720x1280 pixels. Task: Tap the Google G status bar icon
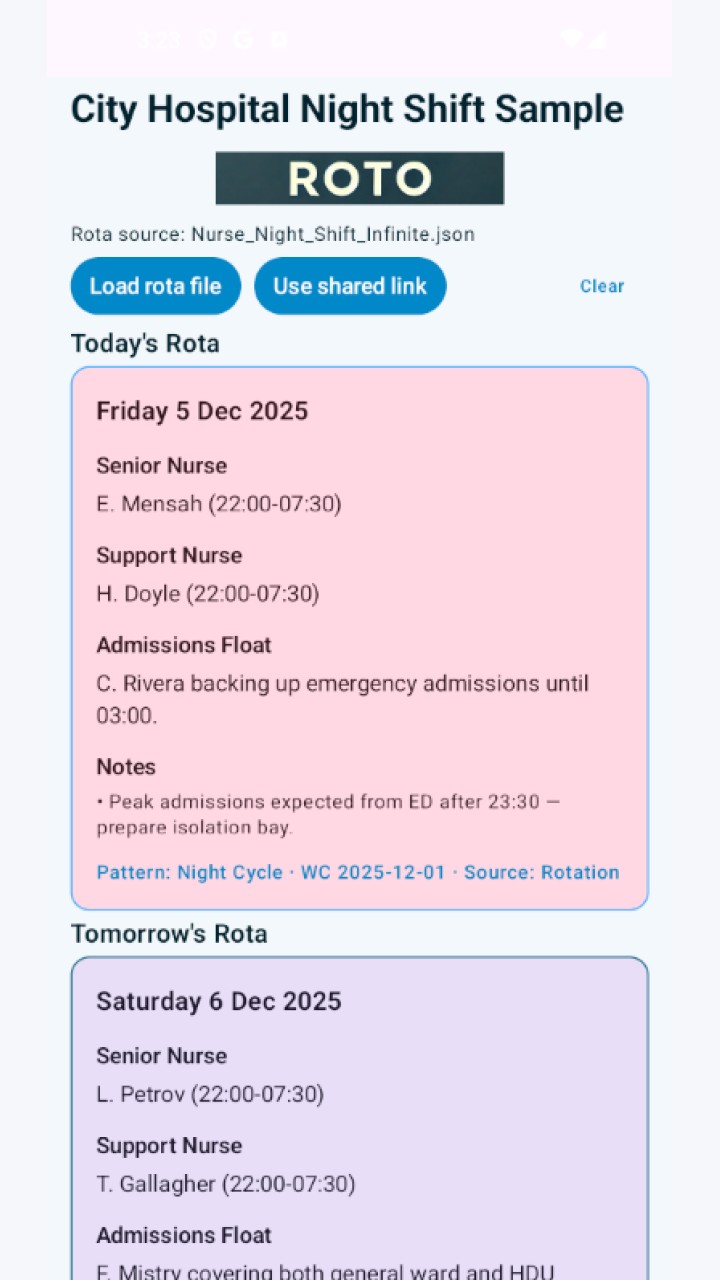243,39
